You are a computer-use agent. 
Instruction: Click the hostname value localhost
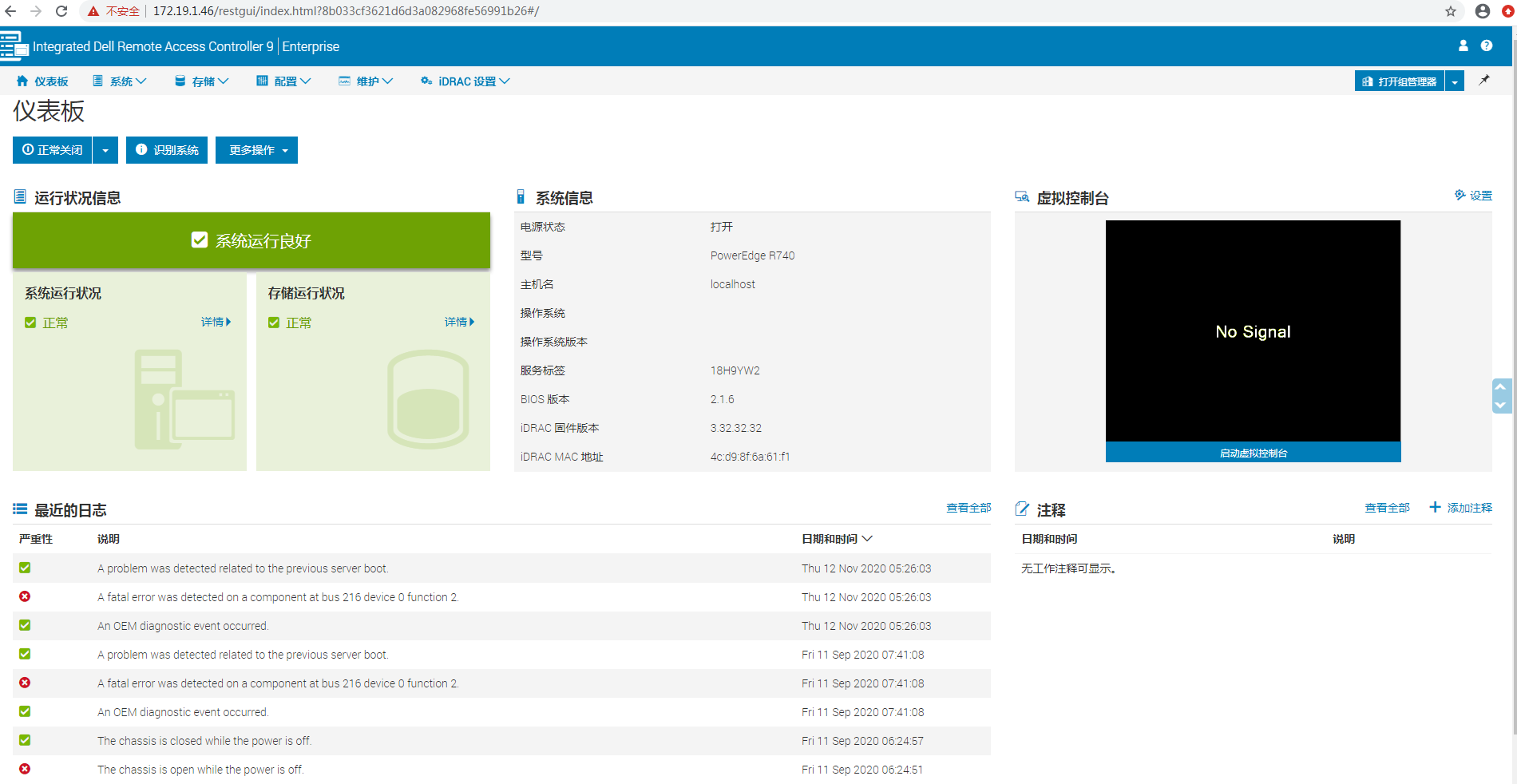tap(733, 284)
